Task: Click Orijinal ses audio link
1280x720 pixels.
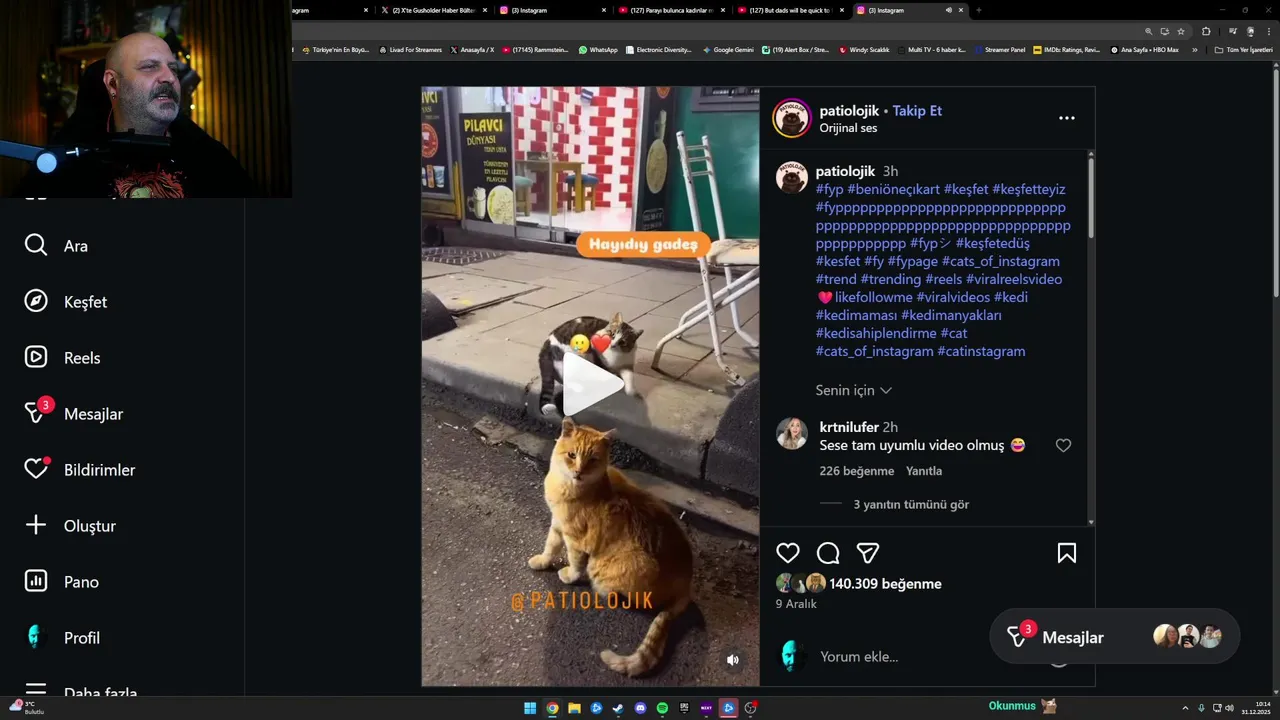Action: click(848, 128)
